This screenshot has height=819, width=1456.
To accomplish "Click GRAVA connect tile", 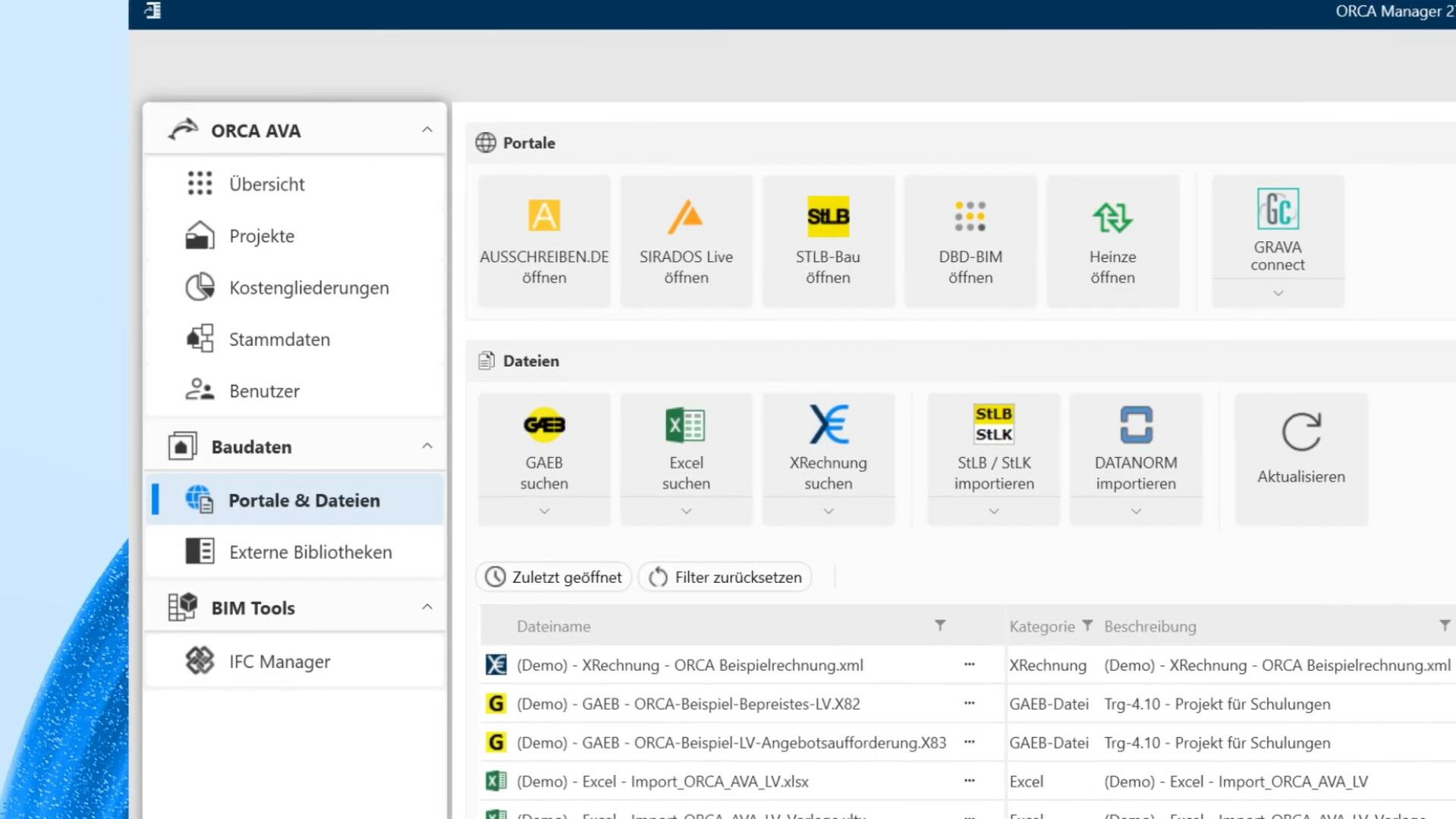I will [1278, 227].
